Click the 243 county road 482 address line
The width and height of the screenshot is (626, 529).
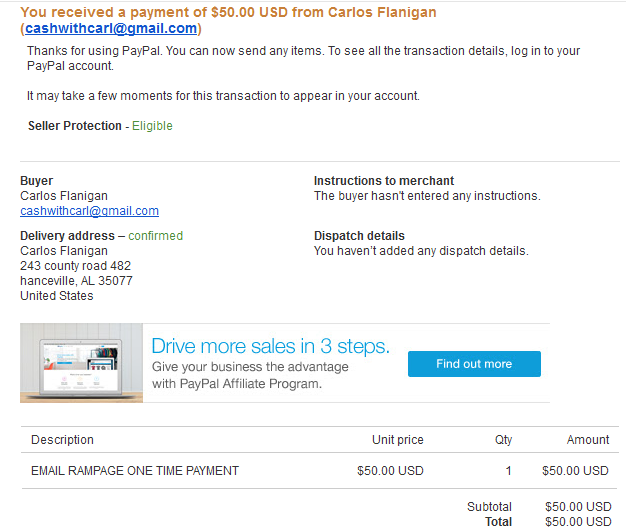[75, 266]
